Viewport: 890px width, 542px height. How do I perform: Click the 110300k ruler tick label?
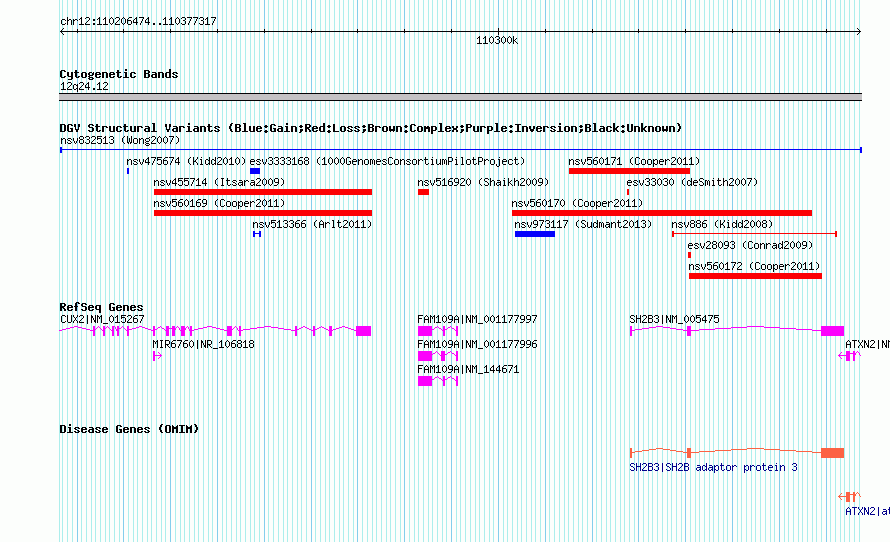coord(497,40)
